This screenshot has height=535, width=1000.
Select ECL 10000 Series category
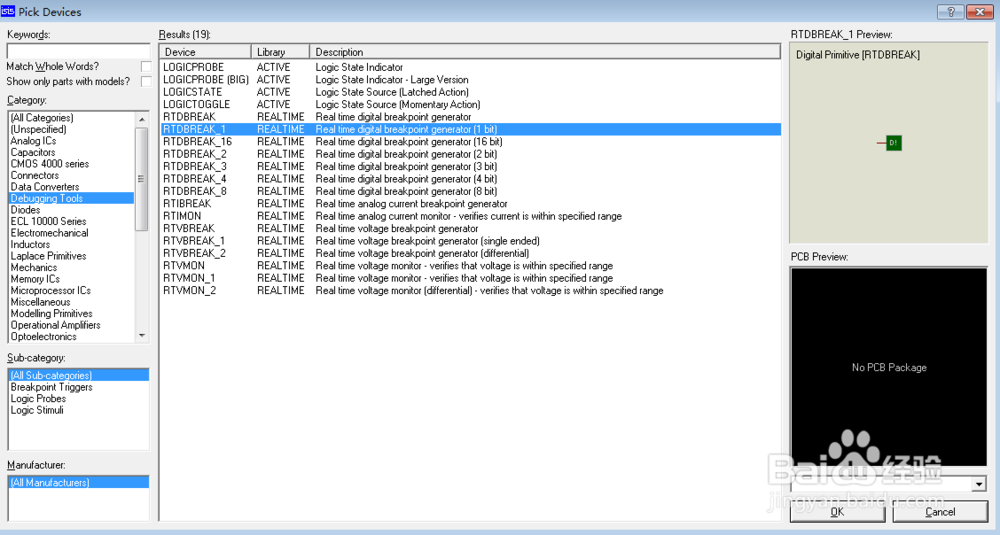pyautogui.click(x=71, y=221)
